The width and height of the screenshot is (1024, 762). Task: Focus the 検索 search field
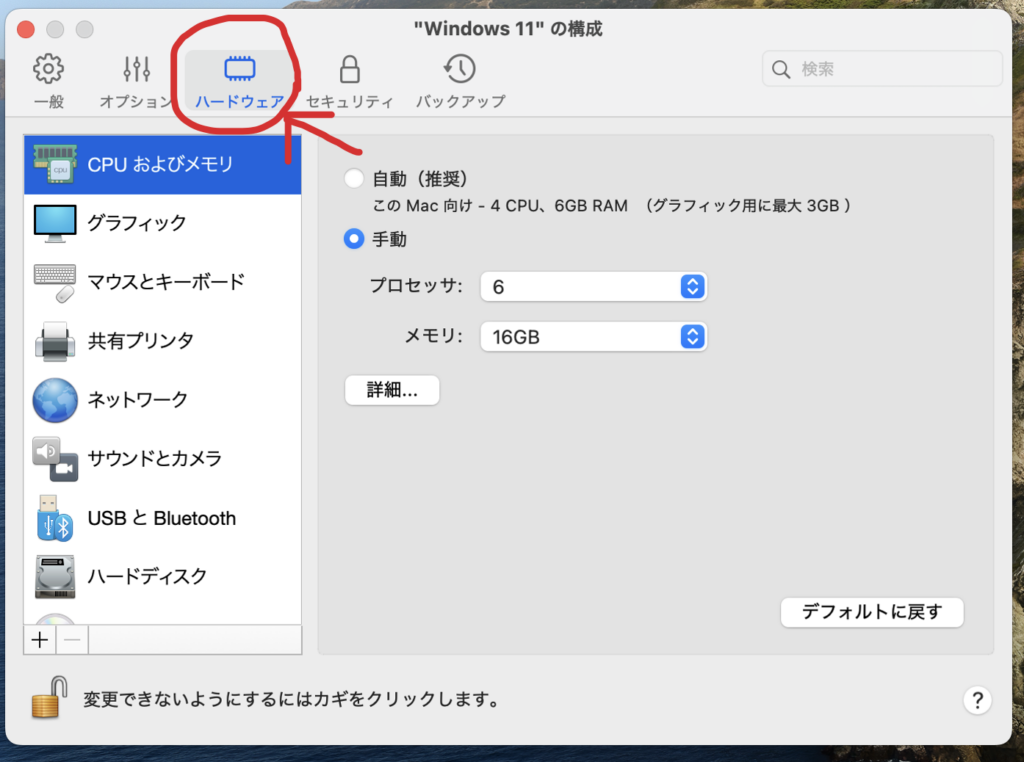[882, 69]
